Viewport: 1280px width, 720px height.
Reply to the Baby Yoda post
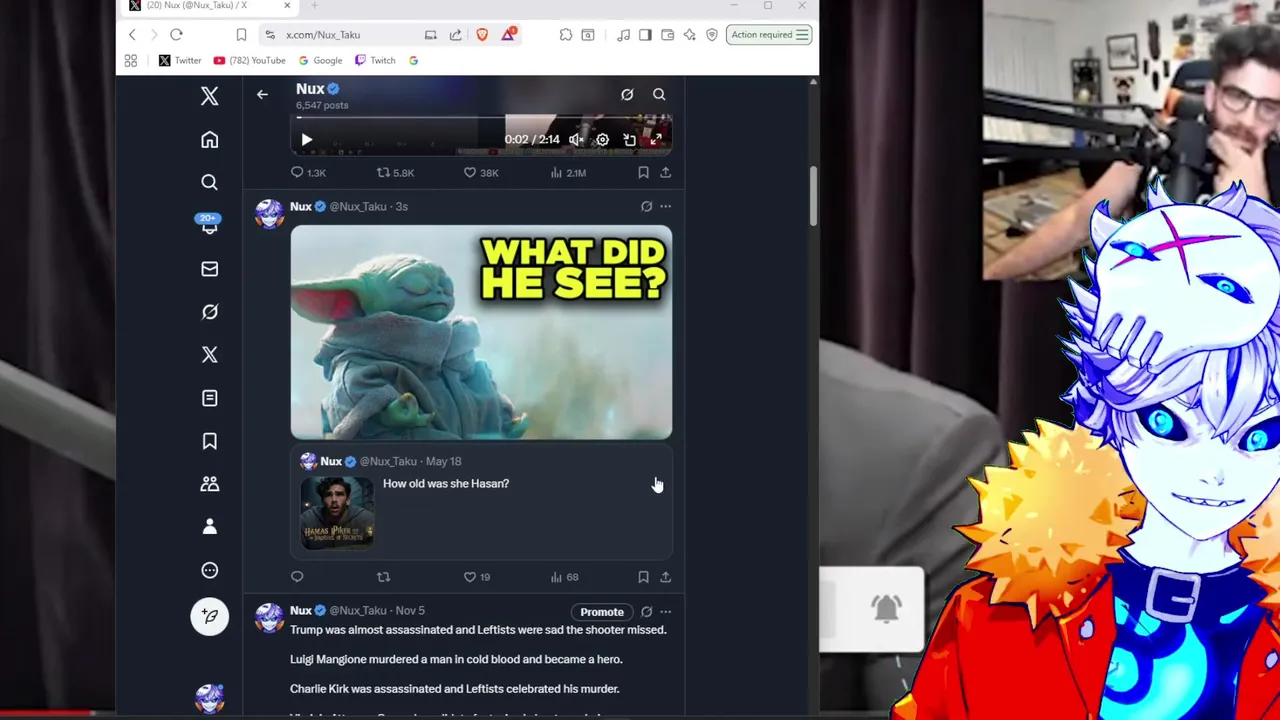[297, 577]
